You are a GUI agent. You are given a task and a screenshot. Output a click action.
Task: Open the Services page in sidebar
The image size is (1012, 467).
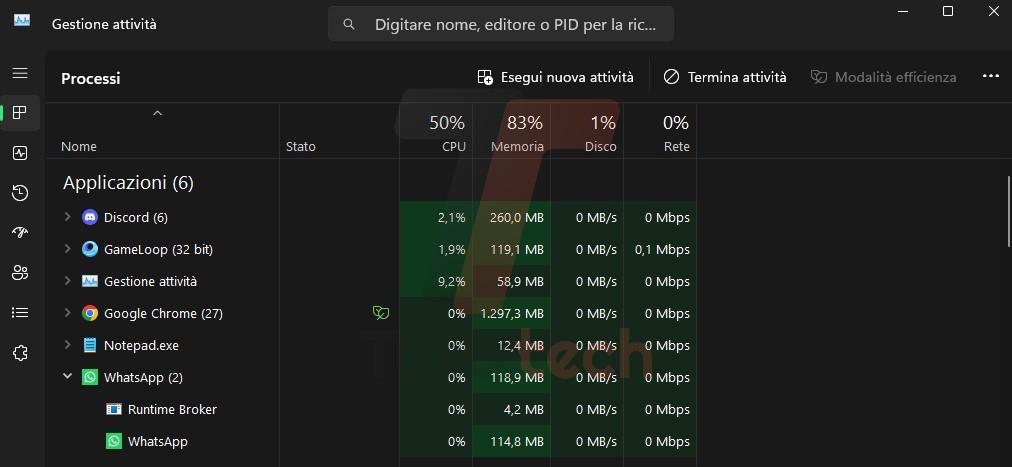click(x=19, y=353)
